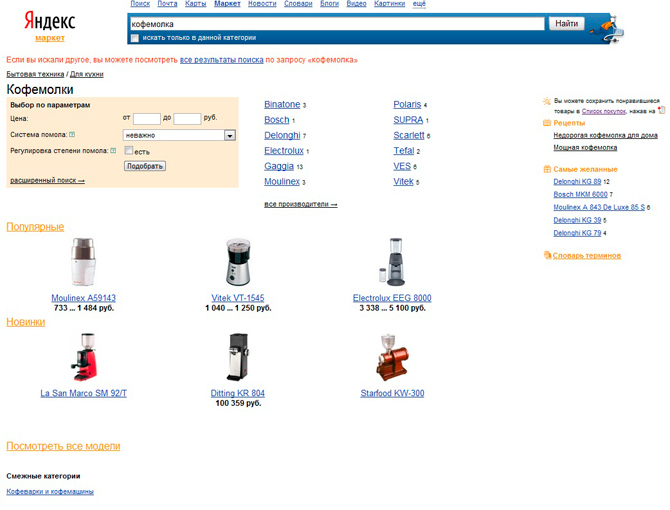This screenshot has width=670, height=510.
Task: Click the help icon beside Система помола
Action: [x=72, y=135]
